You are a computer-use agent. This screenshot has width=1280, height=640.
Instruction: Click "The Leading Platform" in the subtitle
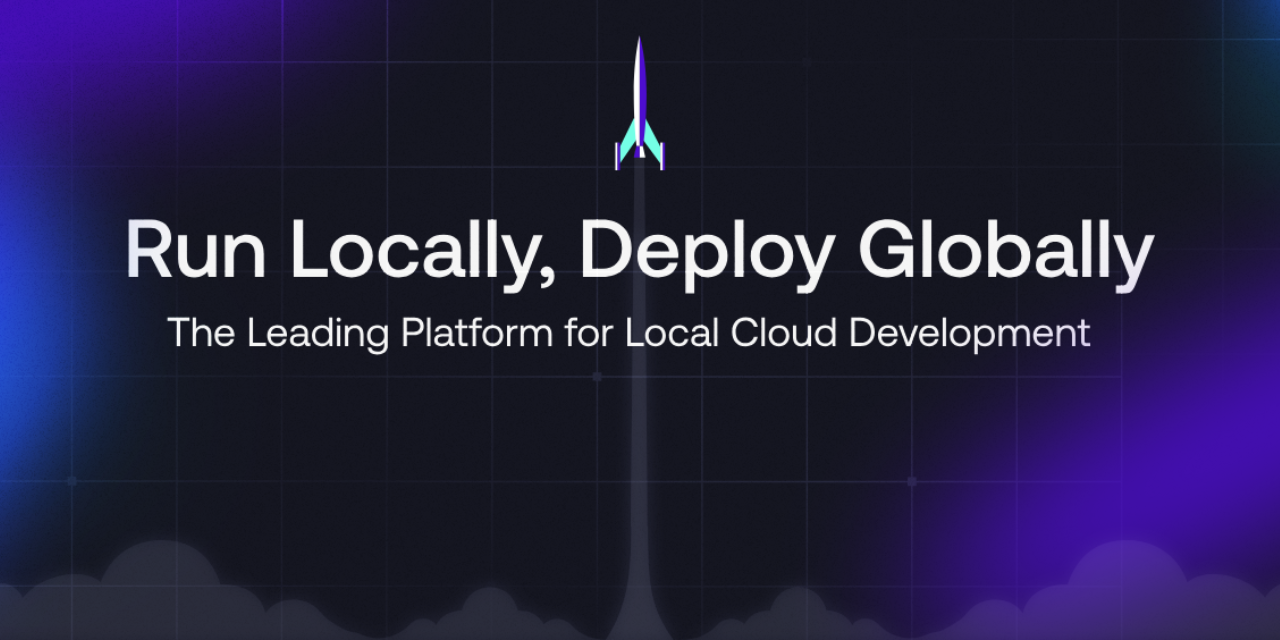click(x=359, y=334)
